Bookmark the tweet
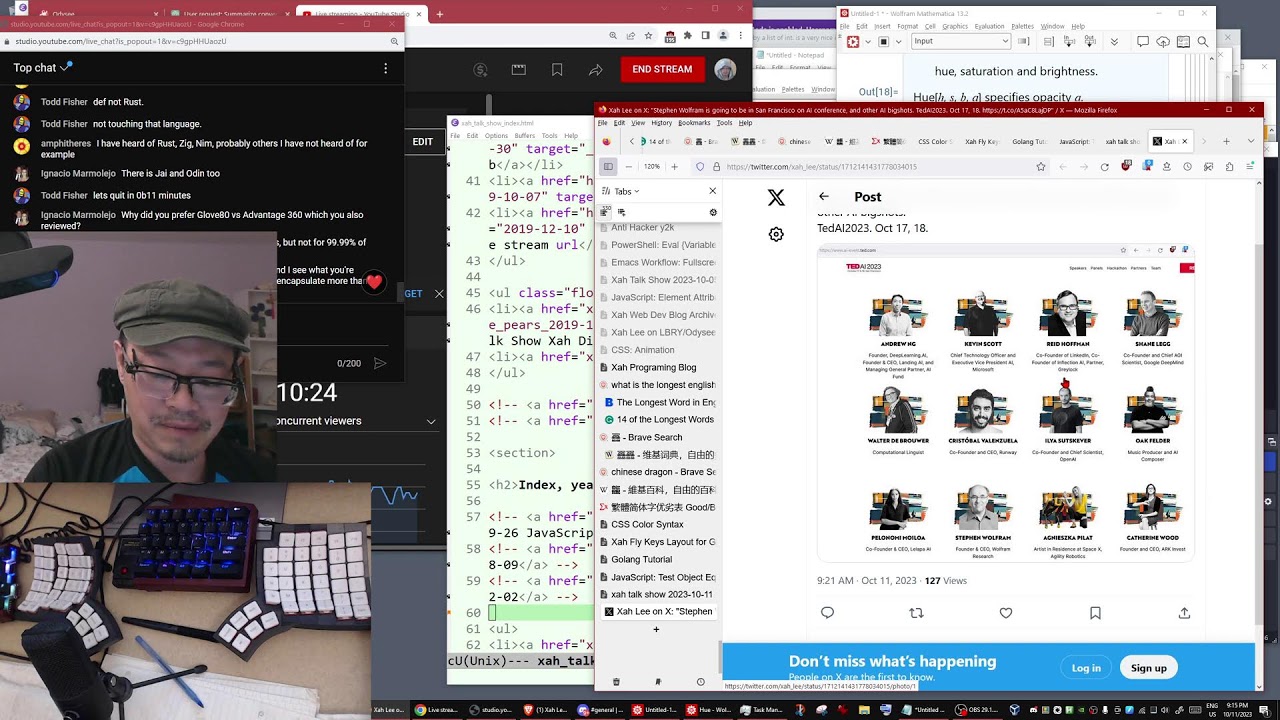 pos(1095,613)
